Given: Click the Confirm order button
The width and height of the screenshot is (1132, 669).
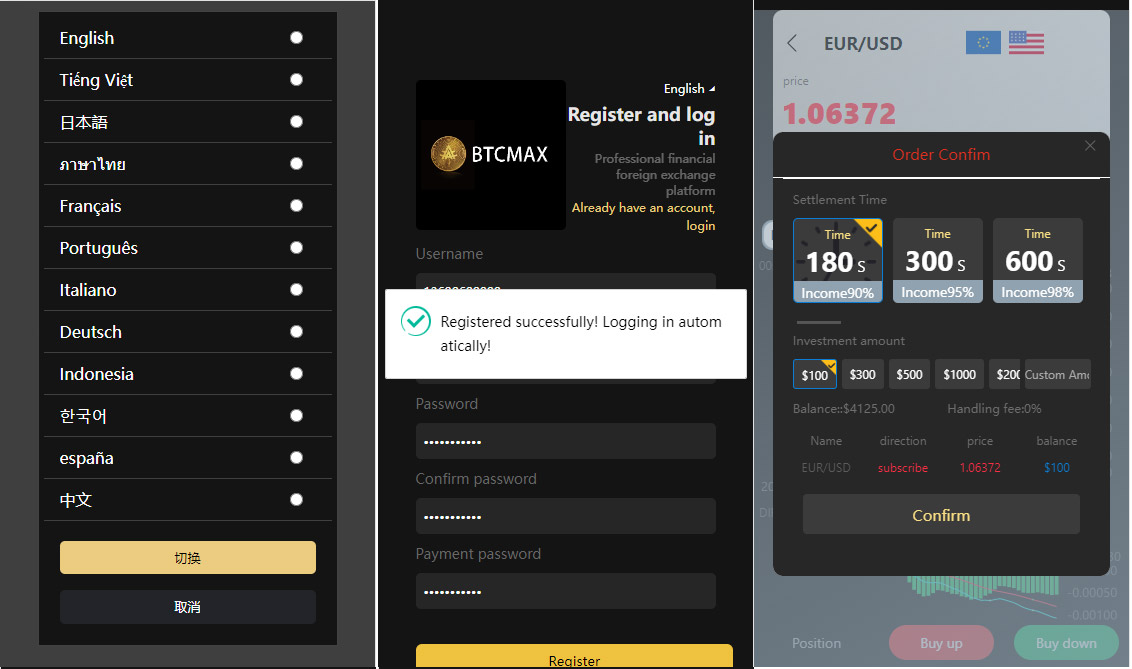Looking at the screenshot, I should point(941,515).
